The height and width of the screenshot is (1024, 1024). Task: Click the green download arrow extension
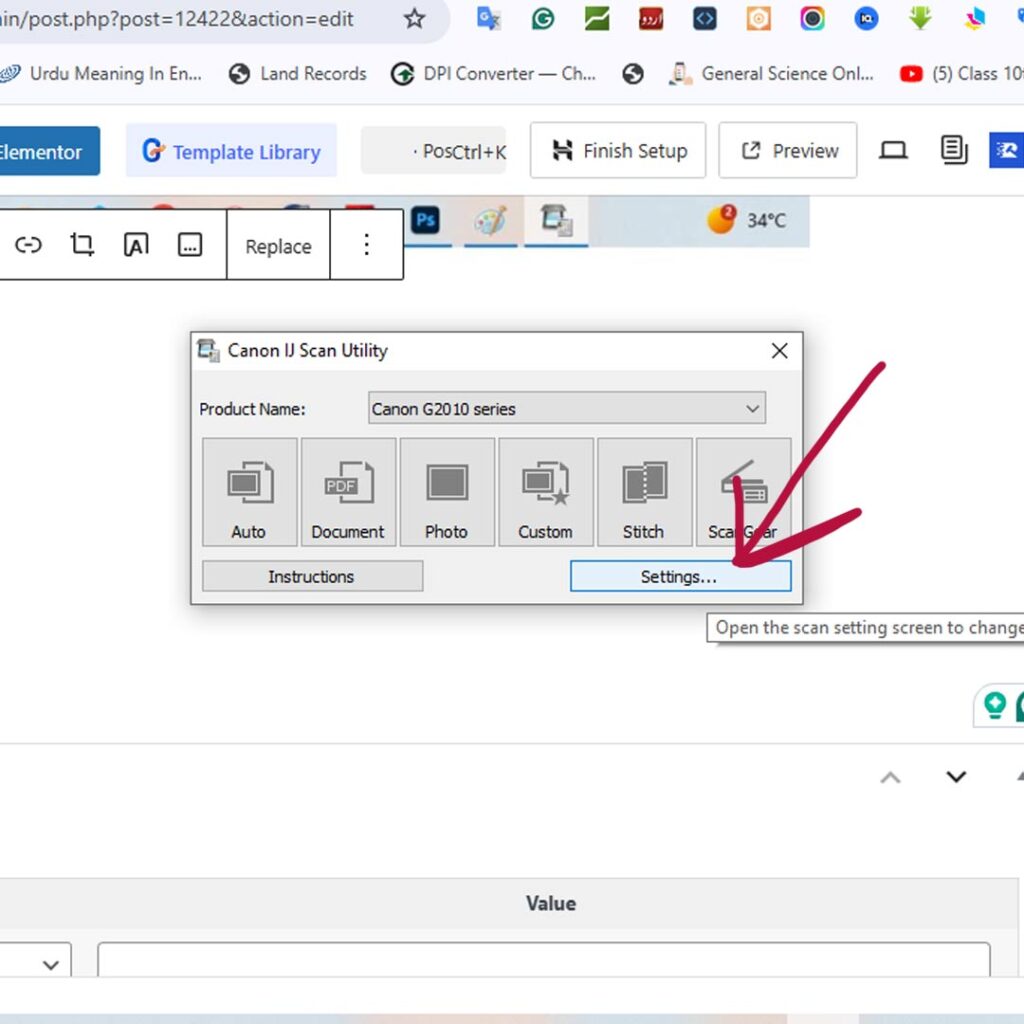pyautogui.click(x=920, y=19)
